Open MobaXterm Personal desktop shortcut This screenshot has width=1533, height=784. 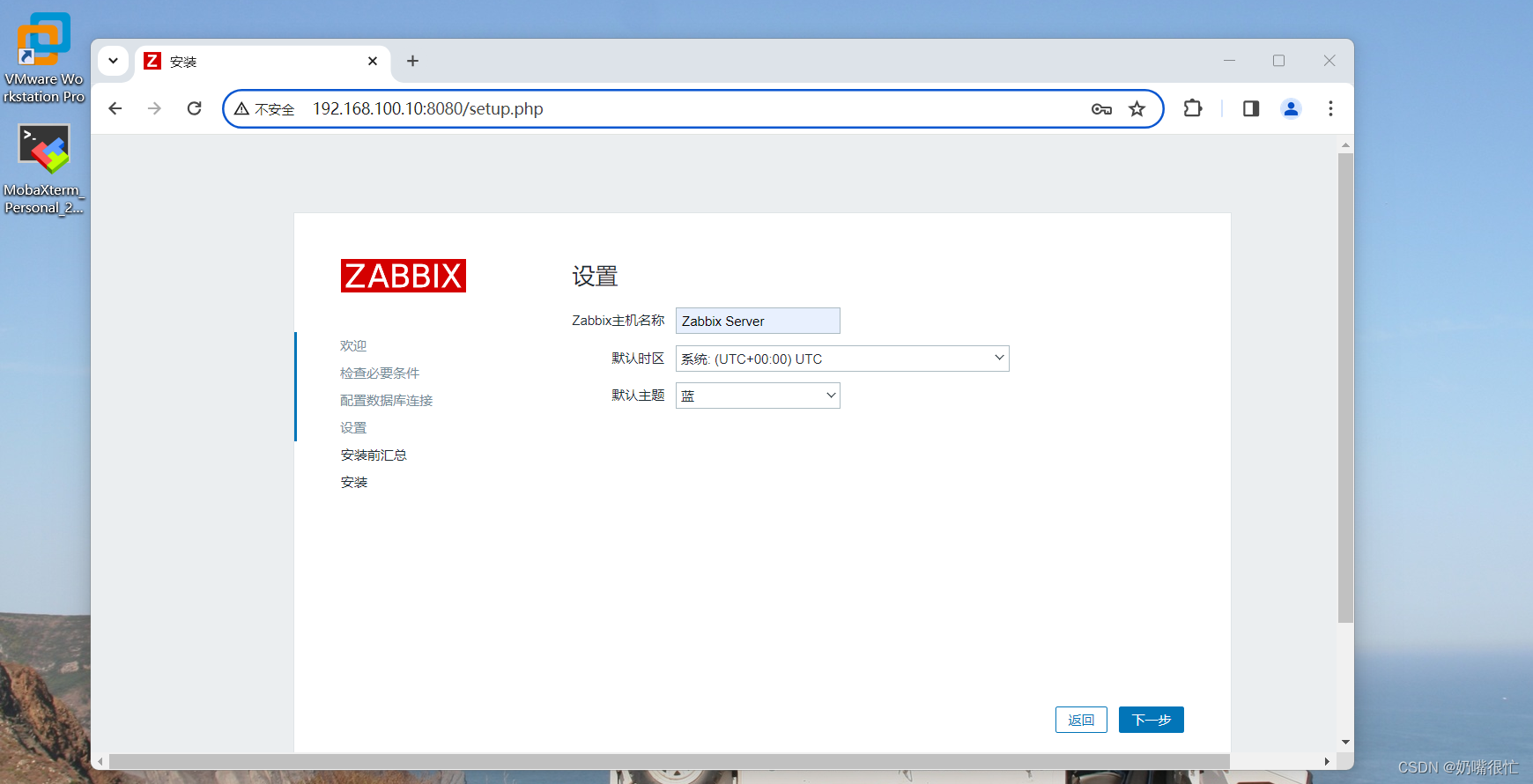pos(44,168)
